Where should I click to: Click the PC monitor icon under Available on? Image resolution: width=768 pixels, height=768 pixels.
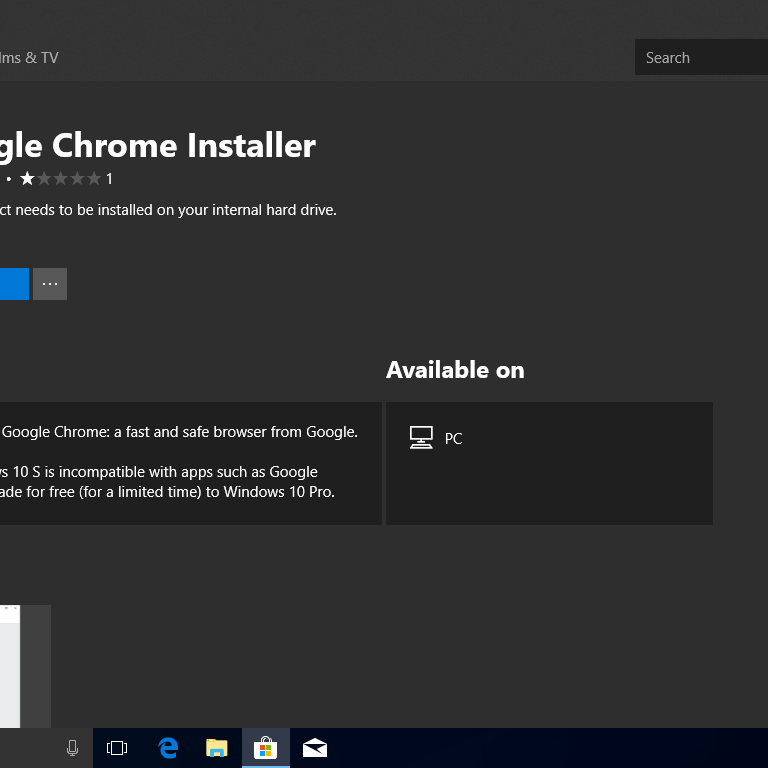(x=421, y=438)
